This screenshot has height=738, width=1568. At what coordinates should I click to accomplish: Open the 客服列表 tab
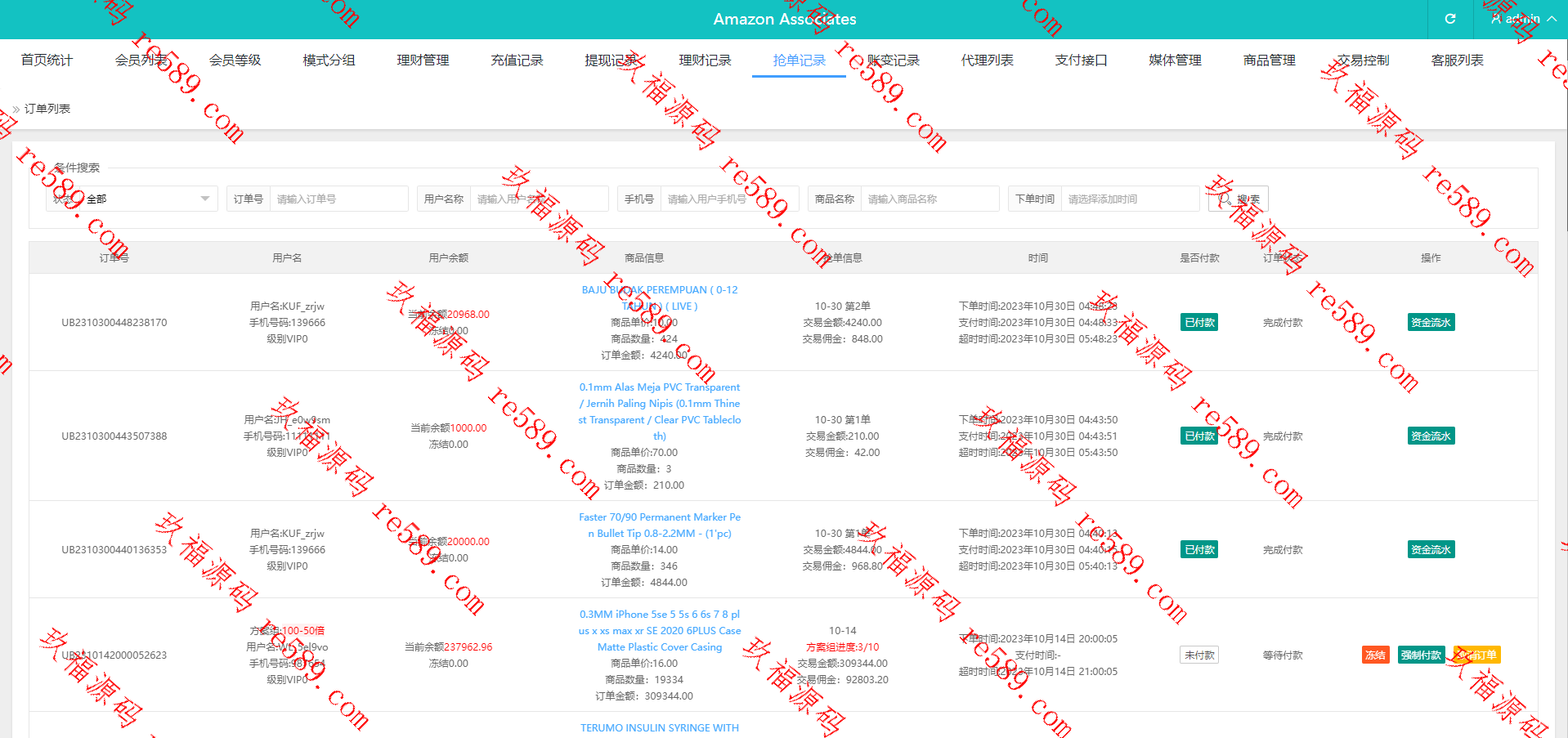point(1457,60)
